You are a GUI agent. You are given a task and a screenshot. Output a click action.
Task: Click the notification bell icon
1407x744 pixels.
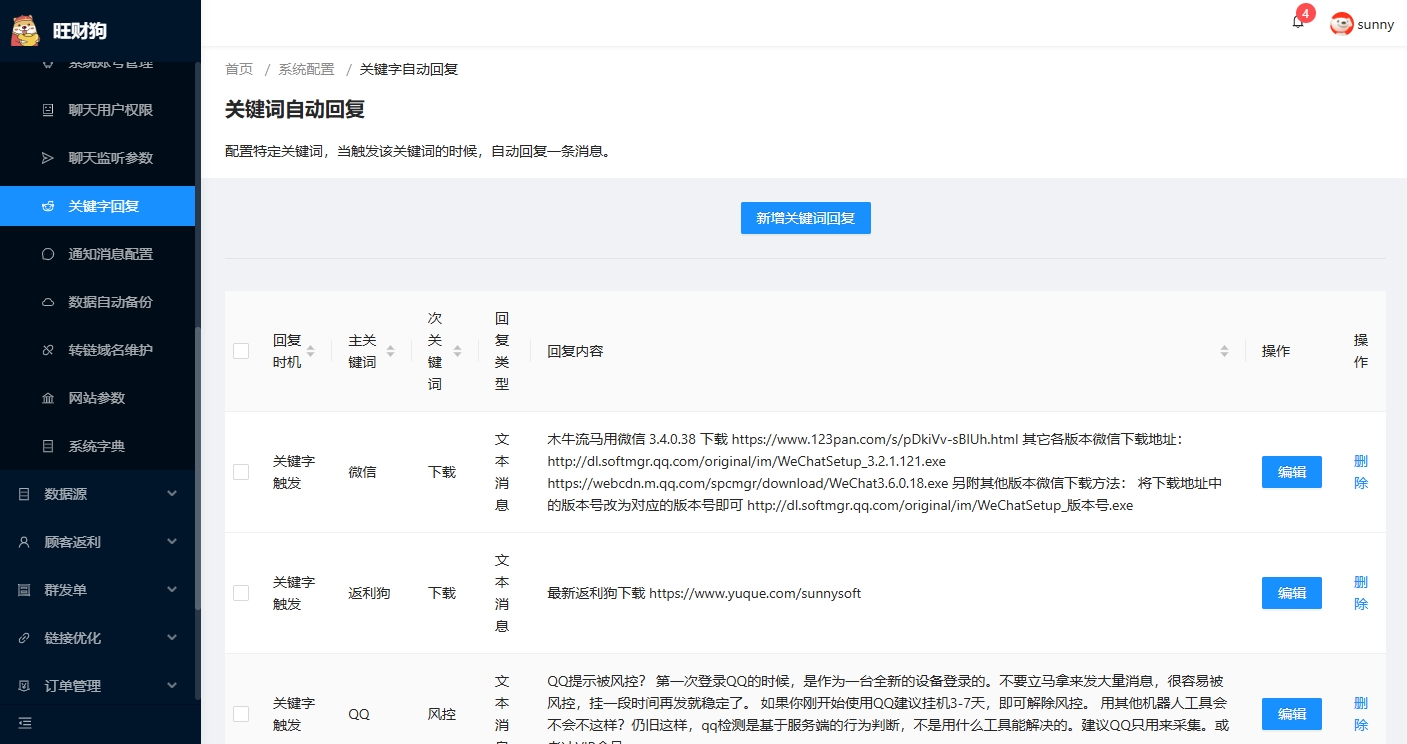coord(1298,23)
